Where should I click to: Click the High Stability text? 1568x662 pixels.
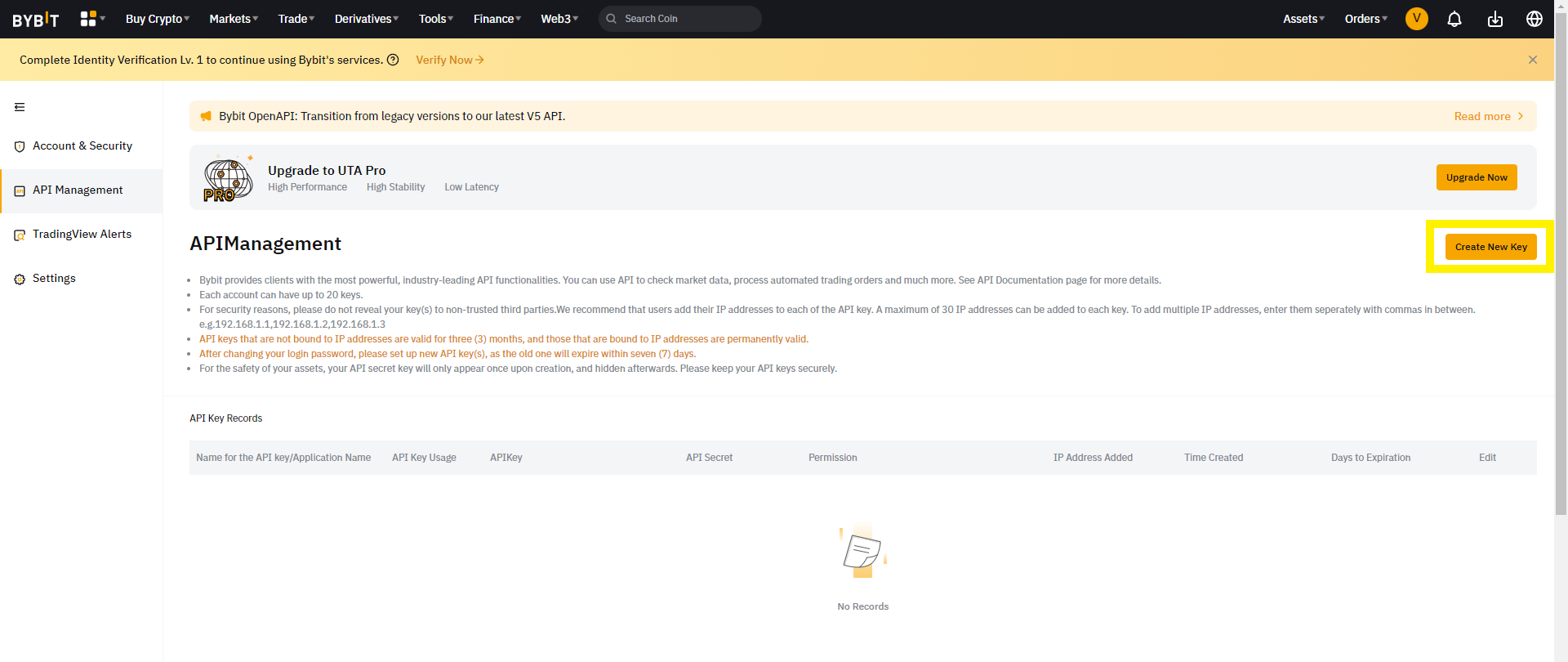395,187
